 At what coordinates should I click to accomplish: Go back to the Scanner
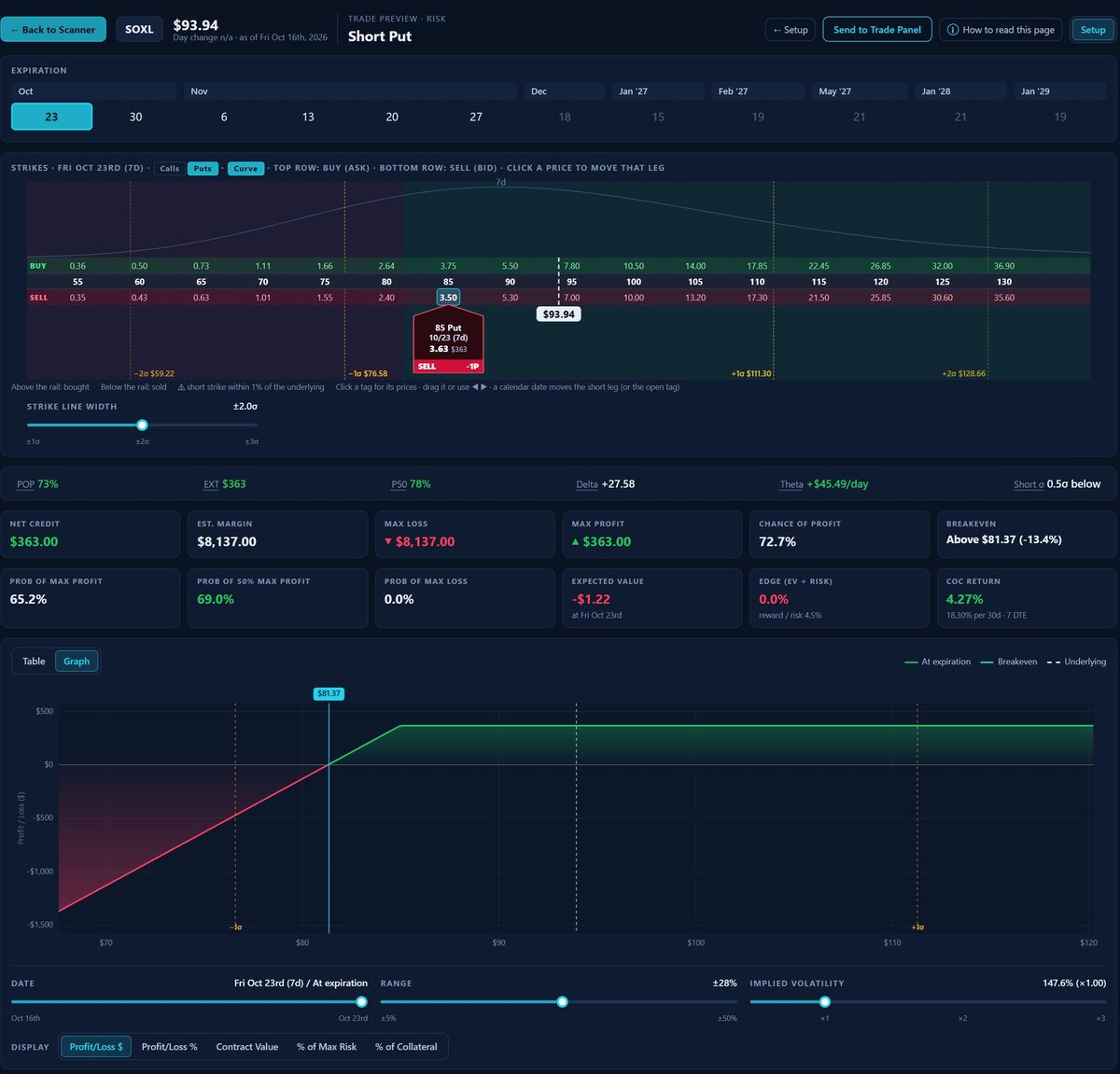pyautogui.click(x=53, y=30)
